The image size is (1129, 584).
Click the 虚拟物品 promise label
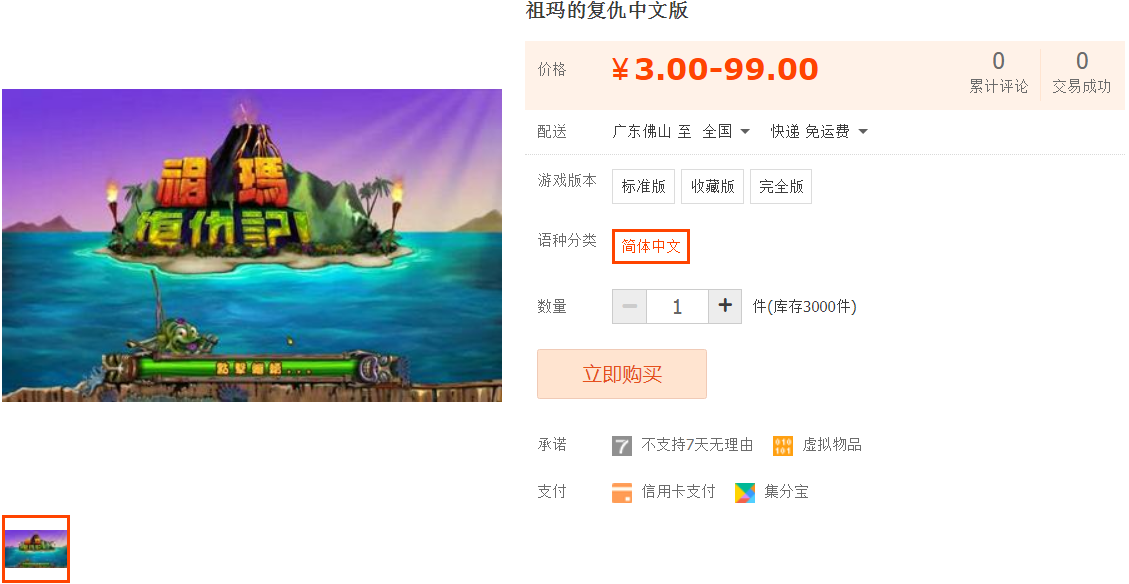point(832,445)
